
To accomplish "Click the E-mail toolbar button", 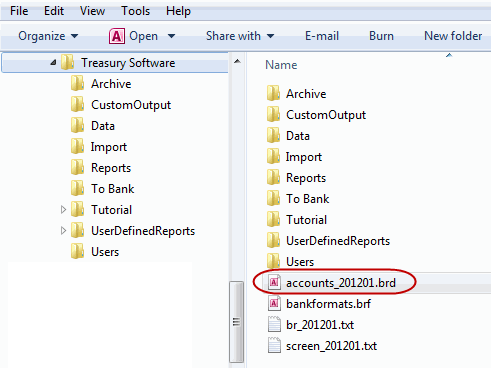I will [x=322, y=36].
